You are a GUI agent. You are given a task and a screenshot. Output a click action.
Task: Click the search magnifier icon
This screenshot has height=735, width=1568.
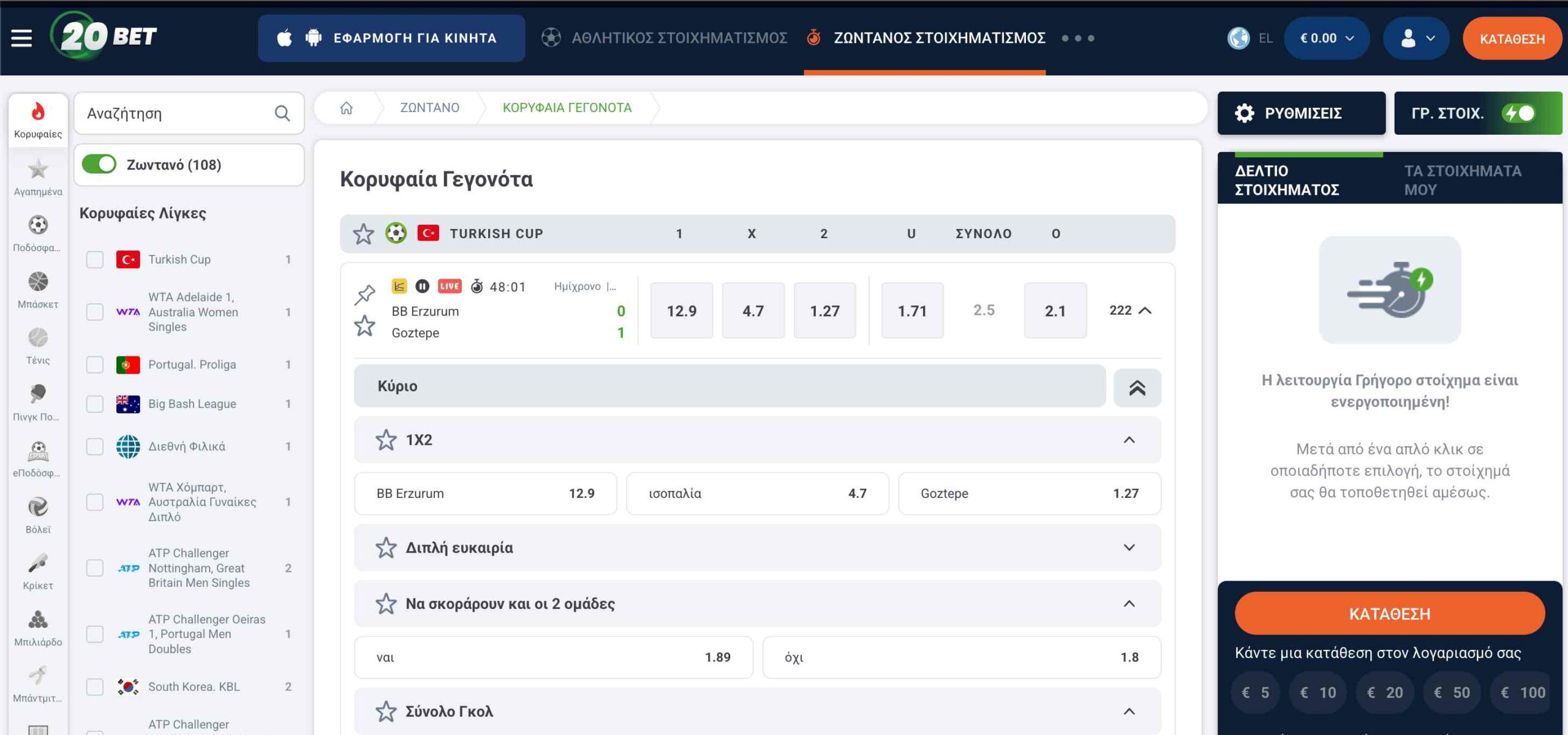pos(282,113)
